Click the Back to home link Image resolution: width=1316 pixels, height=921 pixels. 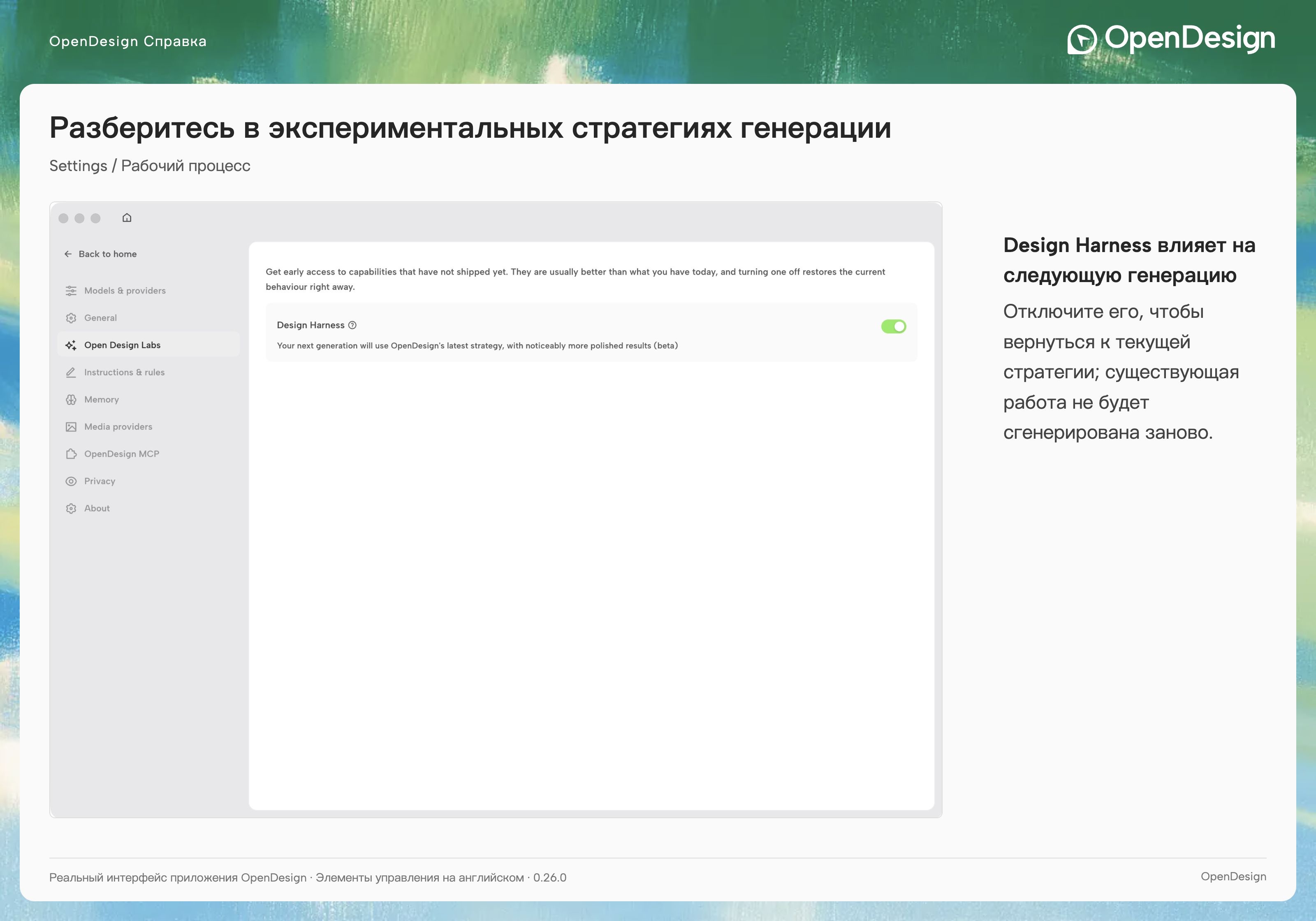pyautogui.click(x=100, y=254)
